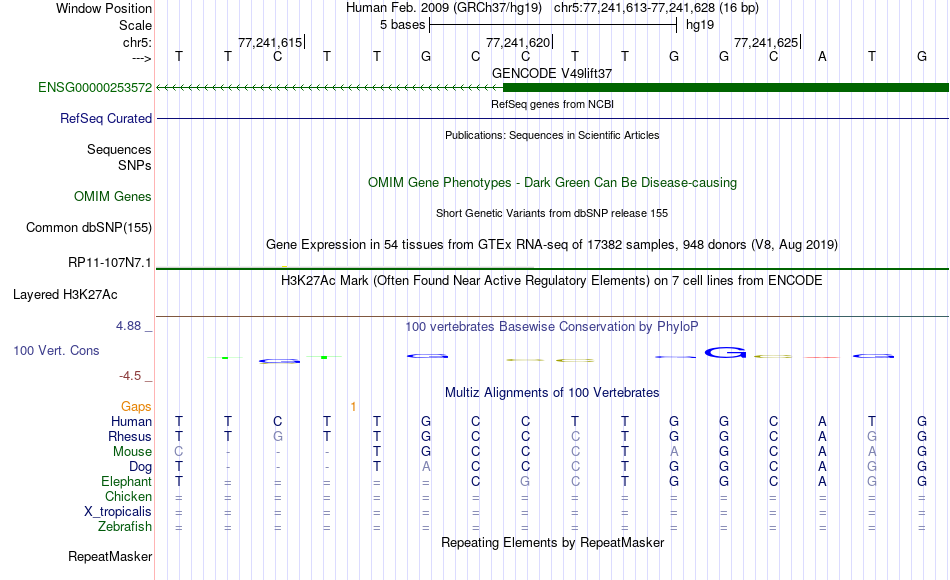950x580 pixels.
Task: Click the RefSeq Curated blue track line
Action: point(553,118)
